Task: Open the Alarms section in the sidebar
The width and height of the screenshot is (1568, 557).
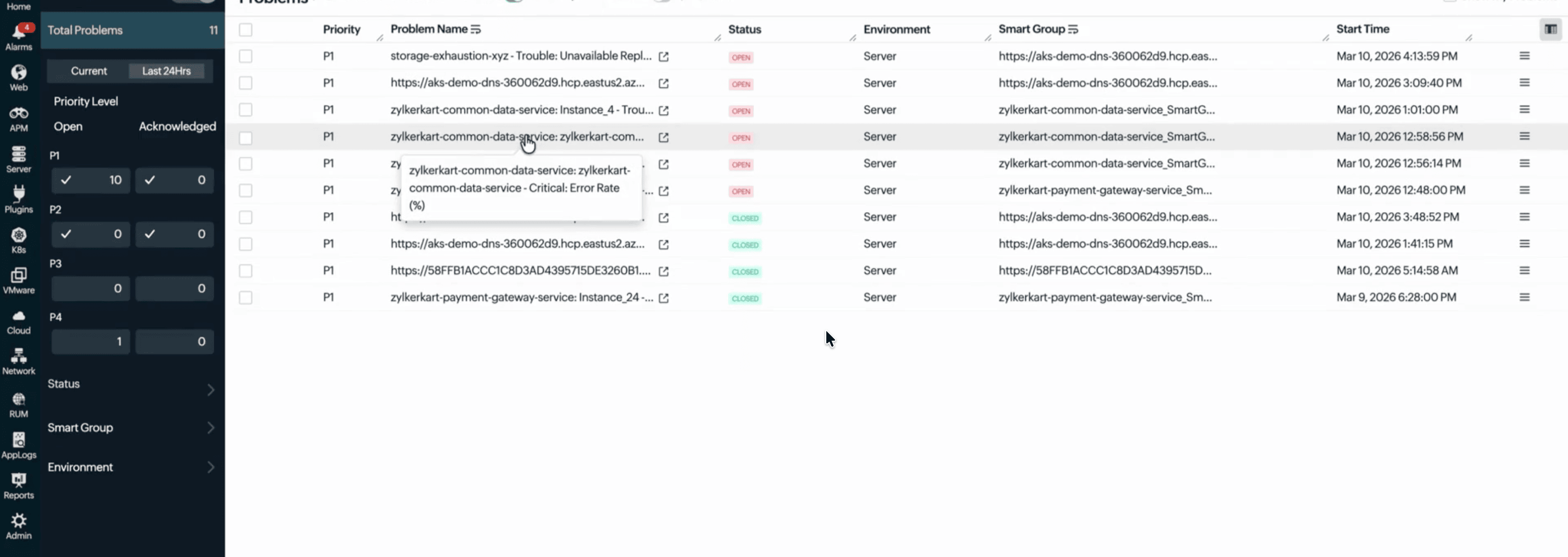Action: (19, 37)
